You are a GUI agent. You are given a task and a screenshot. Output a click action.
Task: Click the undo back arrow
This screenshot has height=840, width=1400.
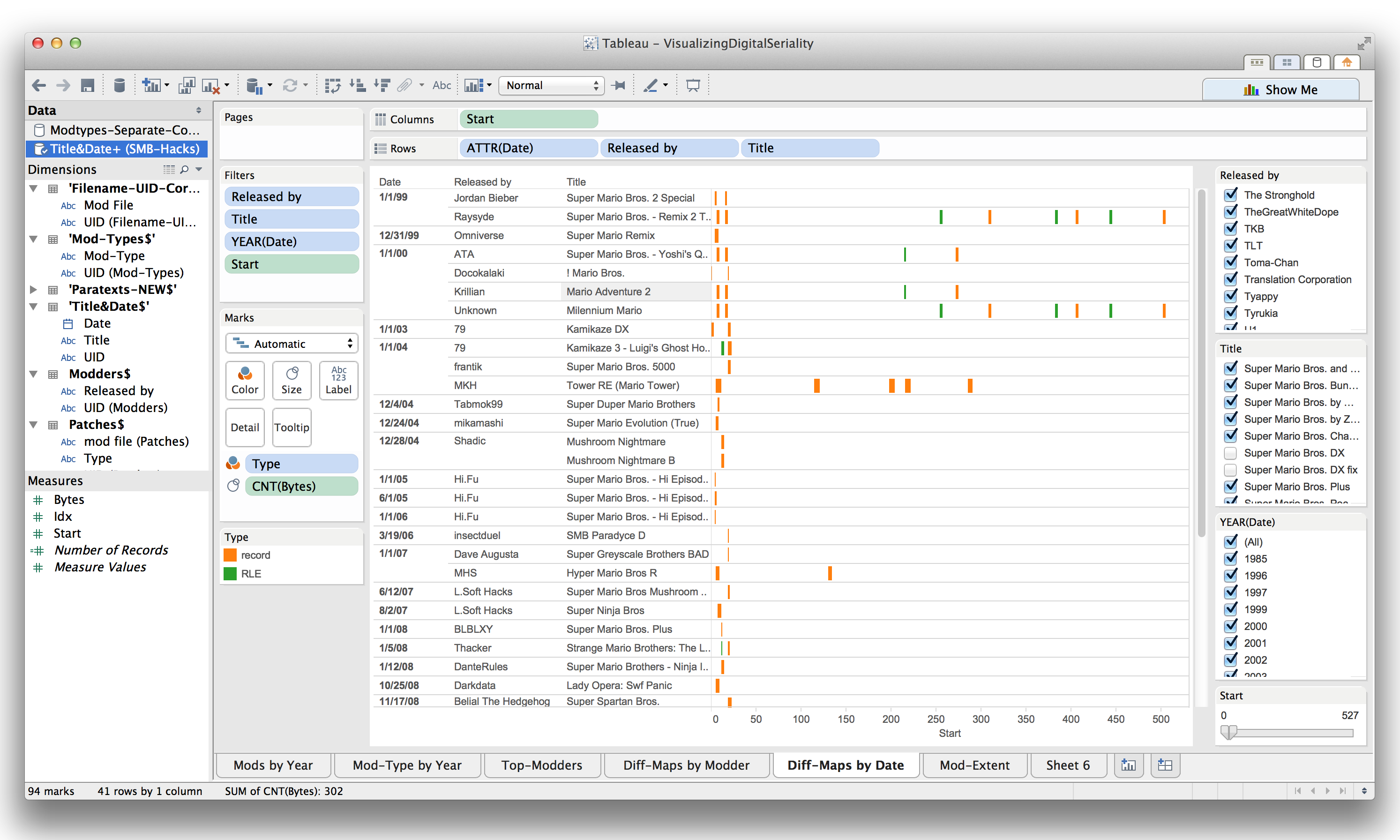38,85
